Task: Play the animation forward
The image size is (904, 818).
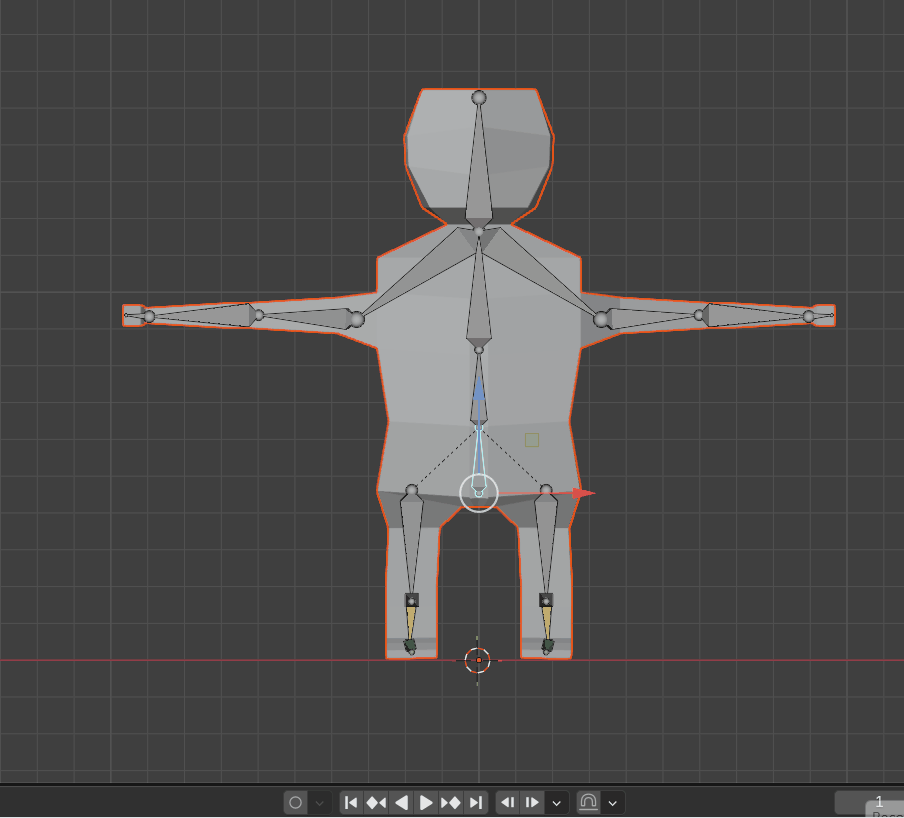Action: (426, 802)
